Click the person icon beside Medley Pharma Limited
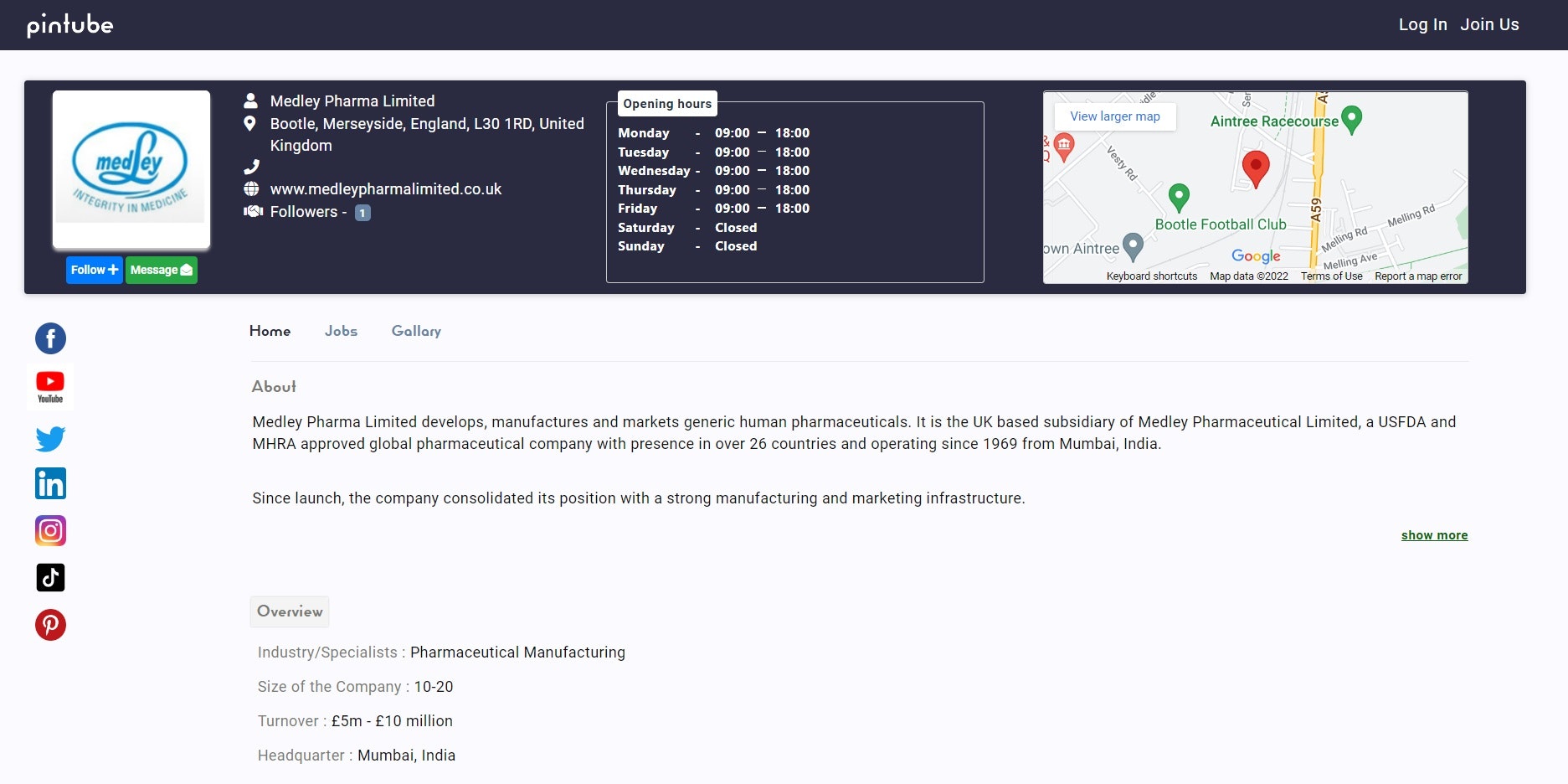1568x784 pixels. click(x=250, y=101)
